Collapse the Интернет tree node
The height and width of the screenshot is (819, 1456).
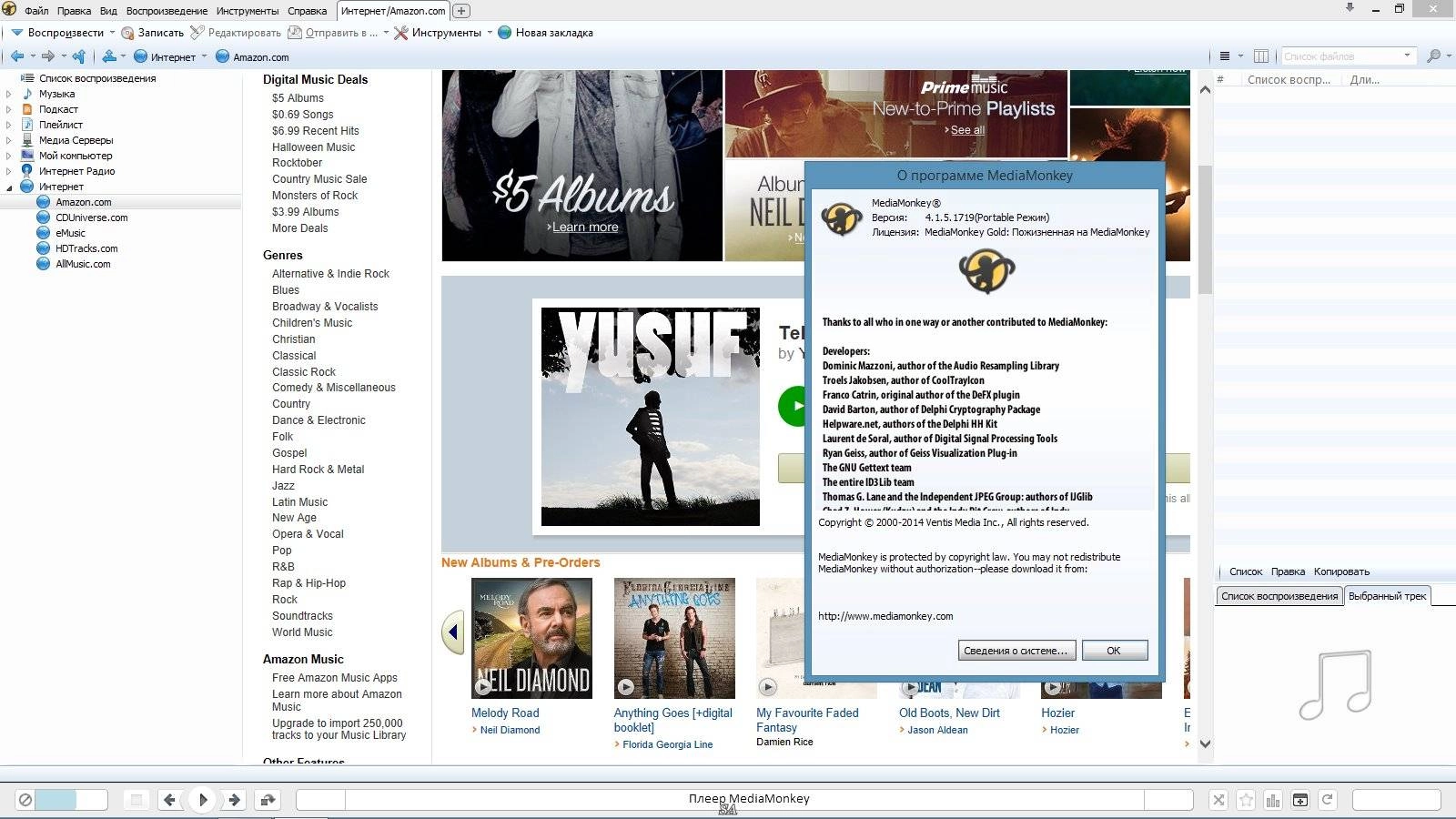tap(9, 187)
